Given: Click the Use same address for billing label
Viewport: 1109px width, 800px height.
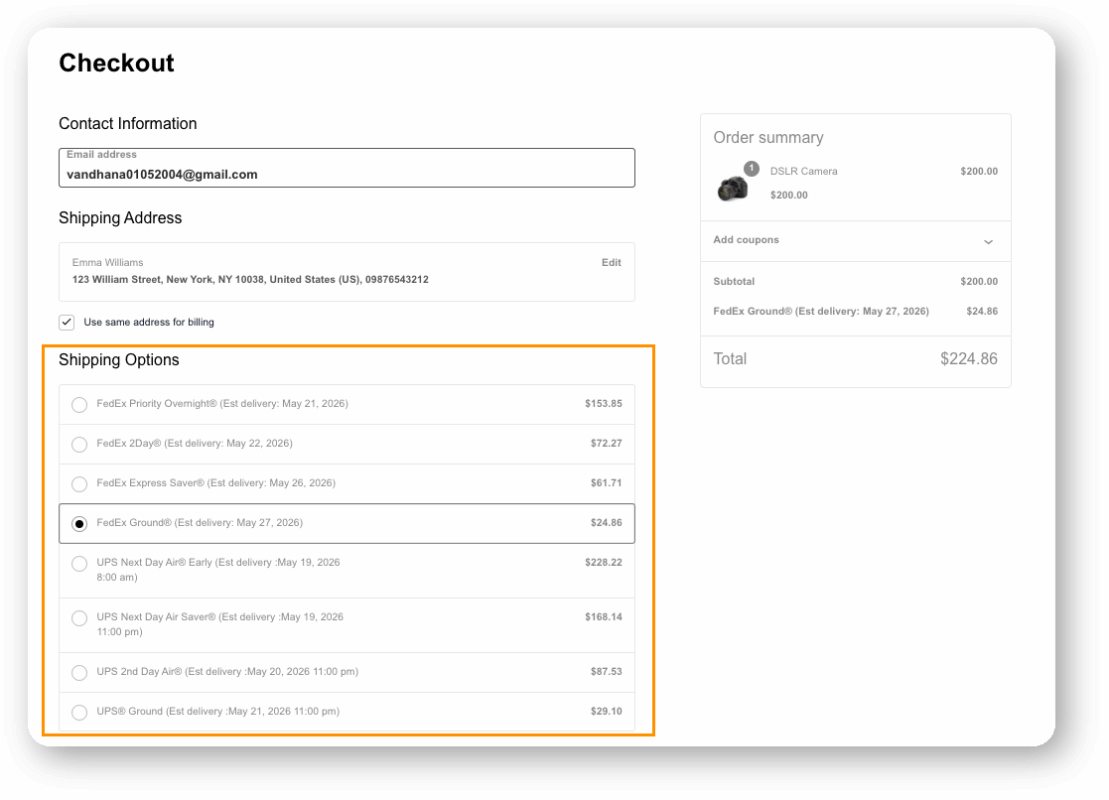Looking at the screenshot, I should [149, 323].
